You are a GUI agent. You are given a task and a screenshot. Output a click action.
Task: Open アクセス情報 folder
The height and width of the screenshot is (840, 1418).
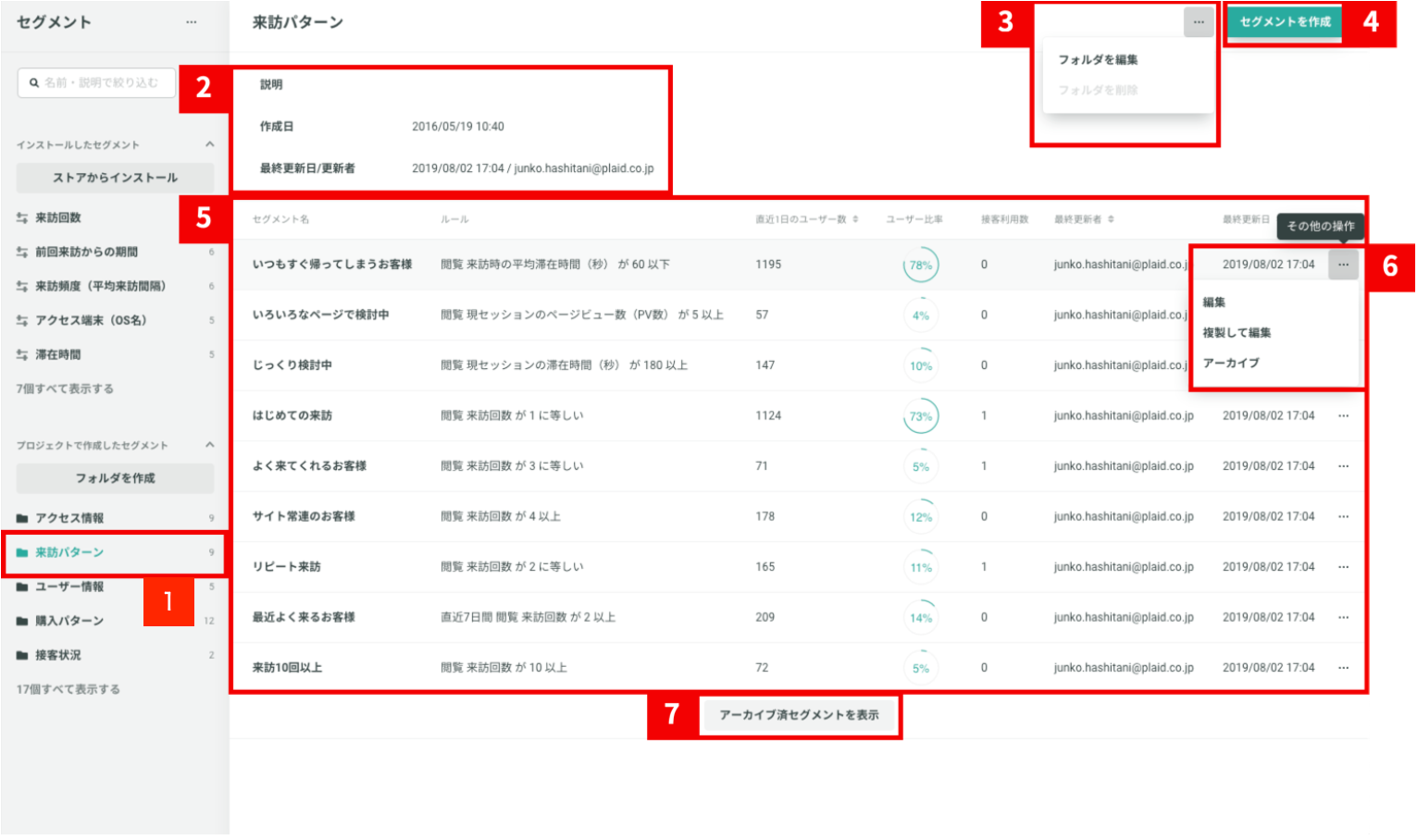(x=69, y=518)
